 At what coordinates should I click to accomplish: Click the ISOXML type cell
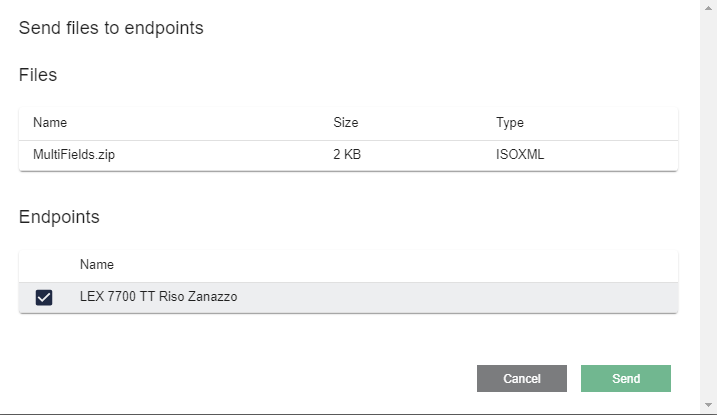[520, 154]
